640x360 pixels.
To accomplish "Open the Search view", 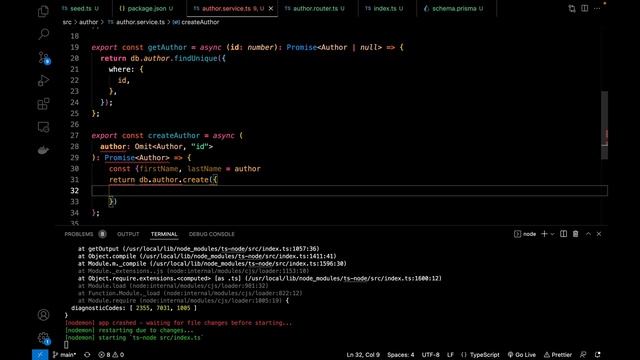I will [x=43, y=34].
